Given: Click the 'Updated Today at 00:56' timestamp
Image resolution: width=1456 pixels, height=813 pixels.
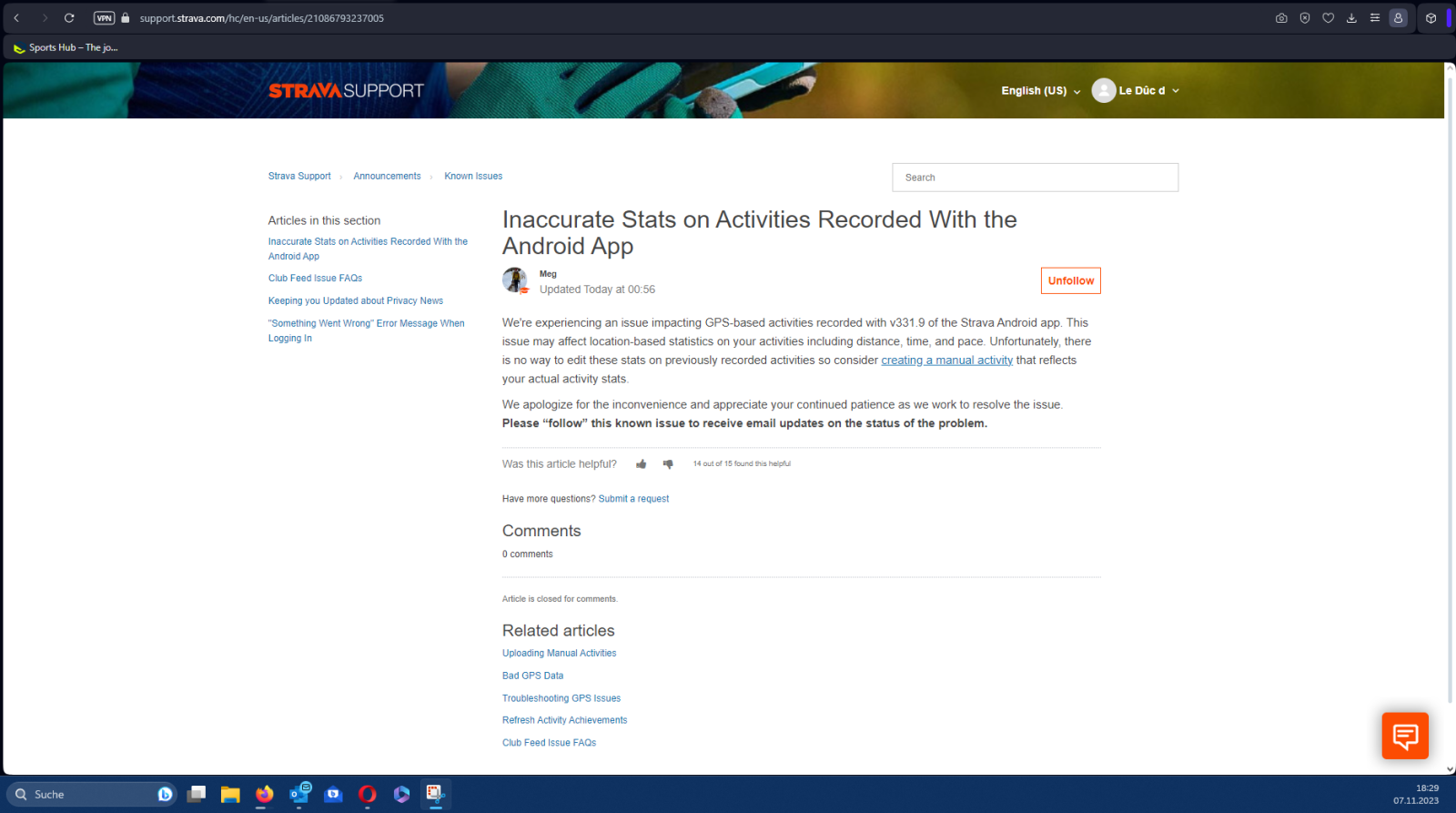Looking at the screenshot, I should click(x=597, y=290).
